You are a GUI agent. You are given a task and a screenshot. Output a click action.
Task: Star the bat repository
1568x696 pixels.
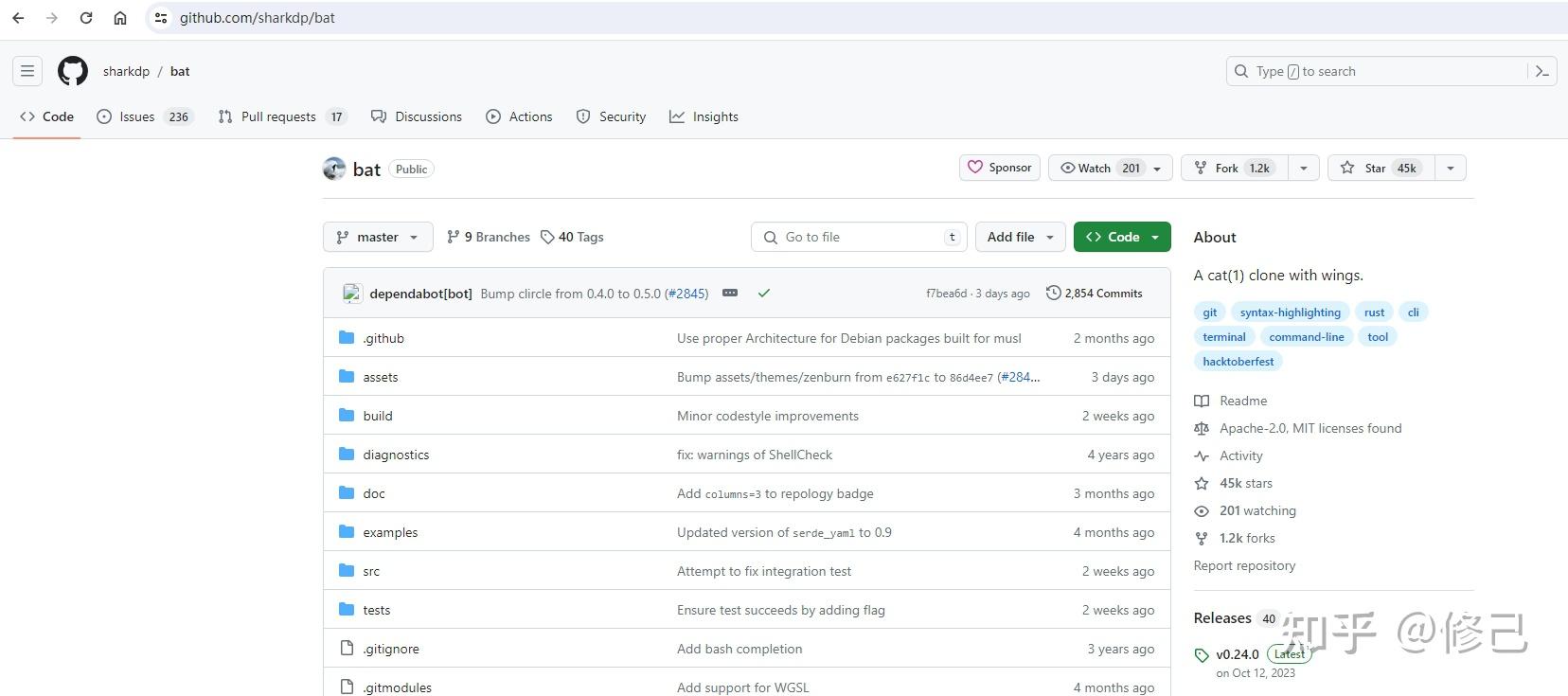click(1381, 168)
